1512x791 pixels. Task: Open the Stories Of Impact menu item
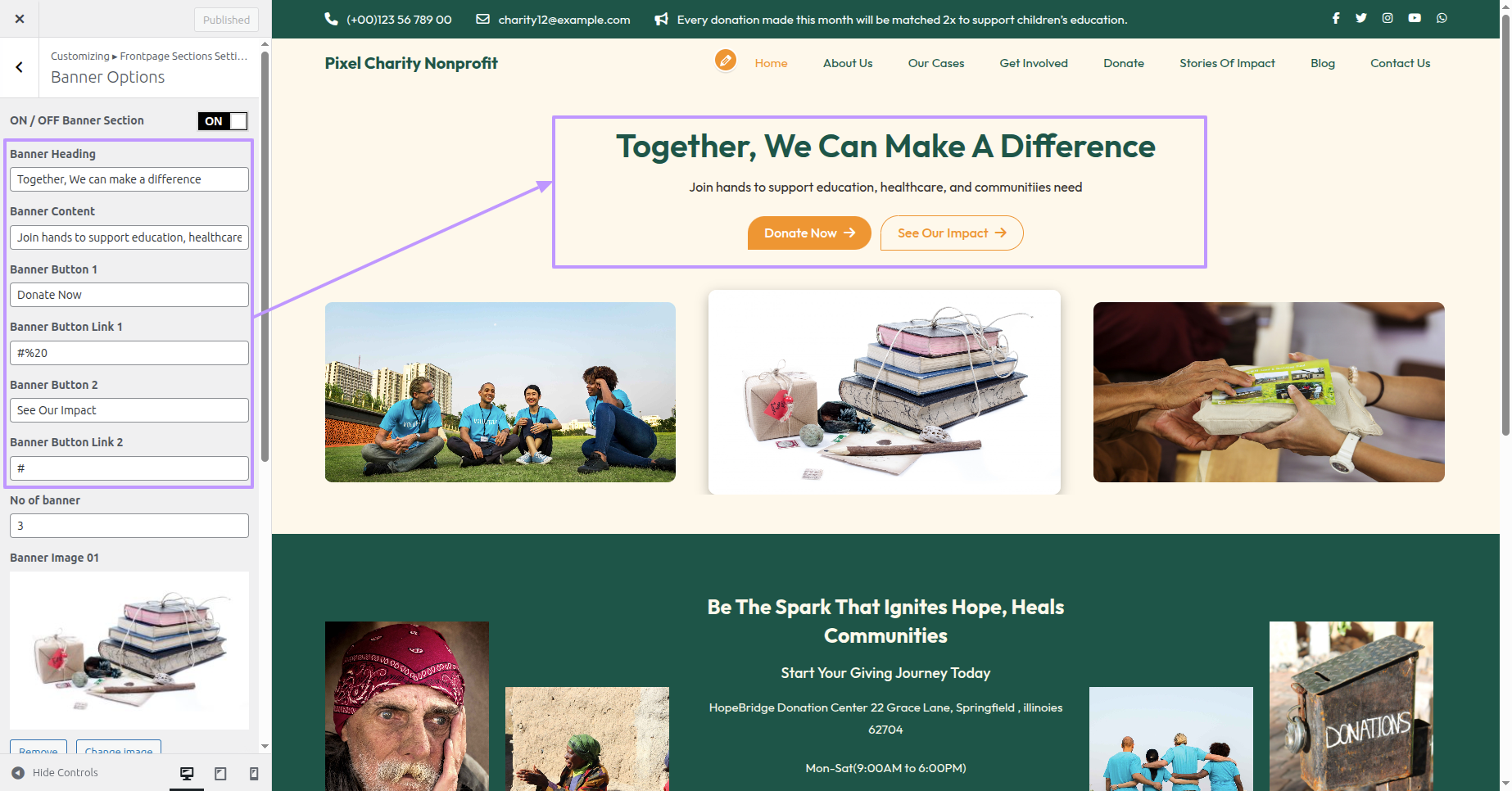pyautogui.click(x=1227, y=63)
